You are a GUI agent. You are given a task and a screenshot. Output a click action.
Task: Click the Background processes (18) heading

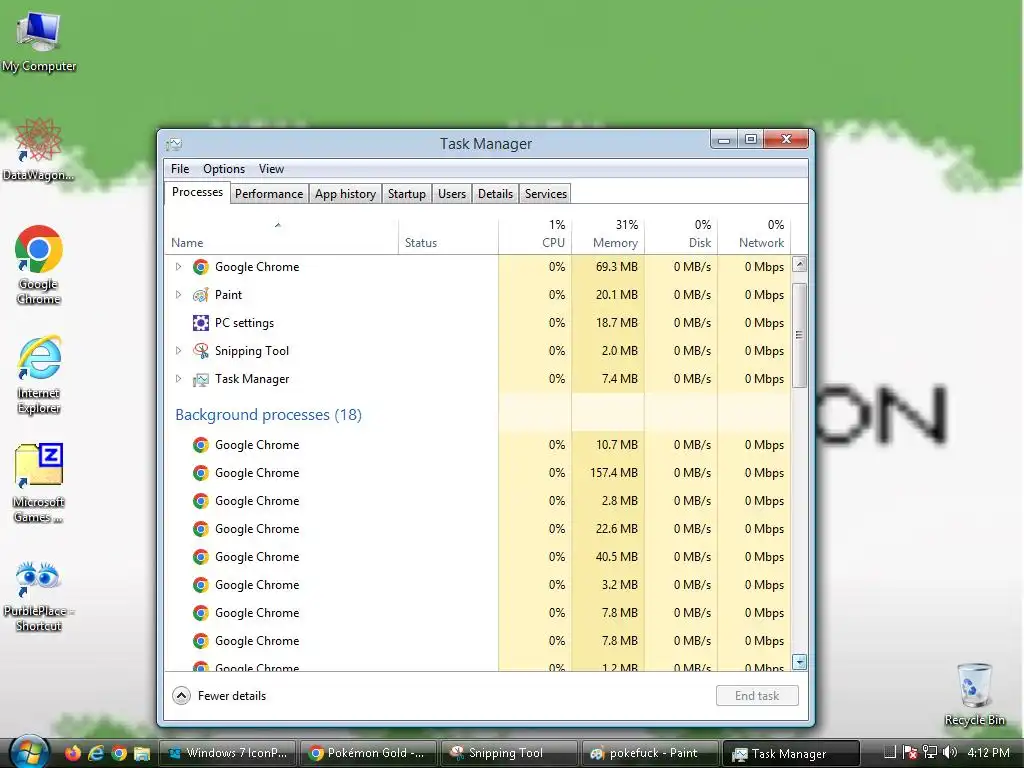[x=268, y=415]
